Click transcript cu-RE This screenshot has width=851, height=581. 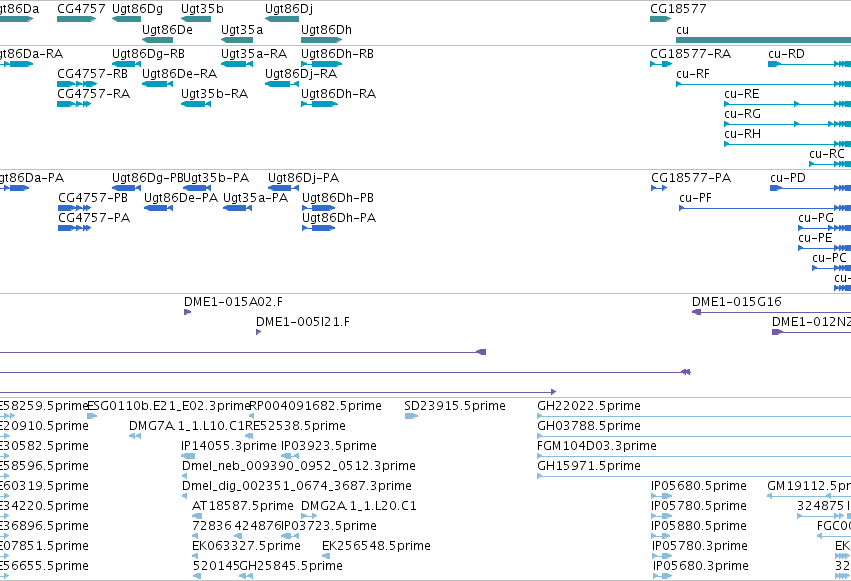788,104
